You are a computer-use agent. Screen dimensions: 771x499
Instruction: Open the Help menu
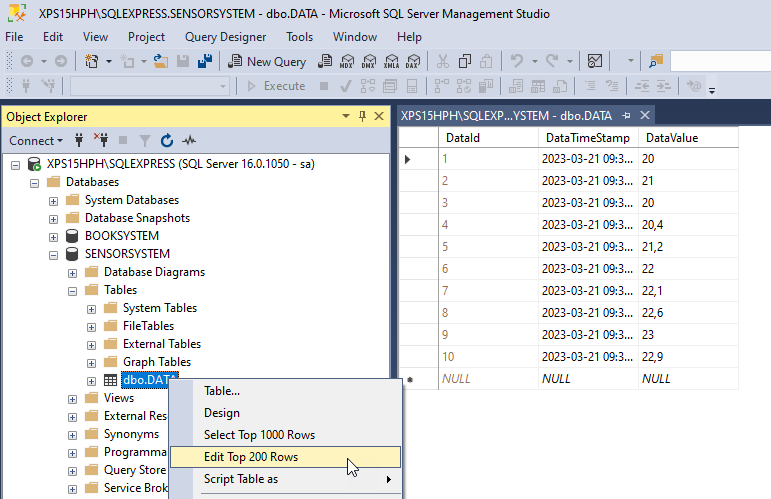409,37
